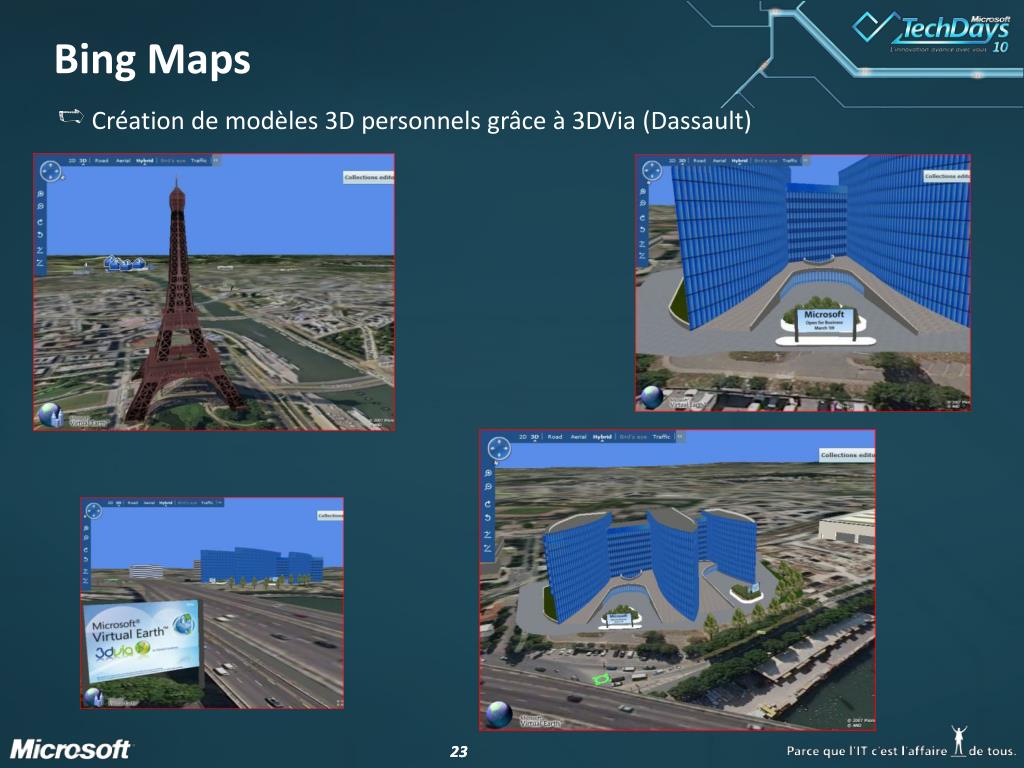Click the compass control in the Microsoft sign close-up map

652,171
